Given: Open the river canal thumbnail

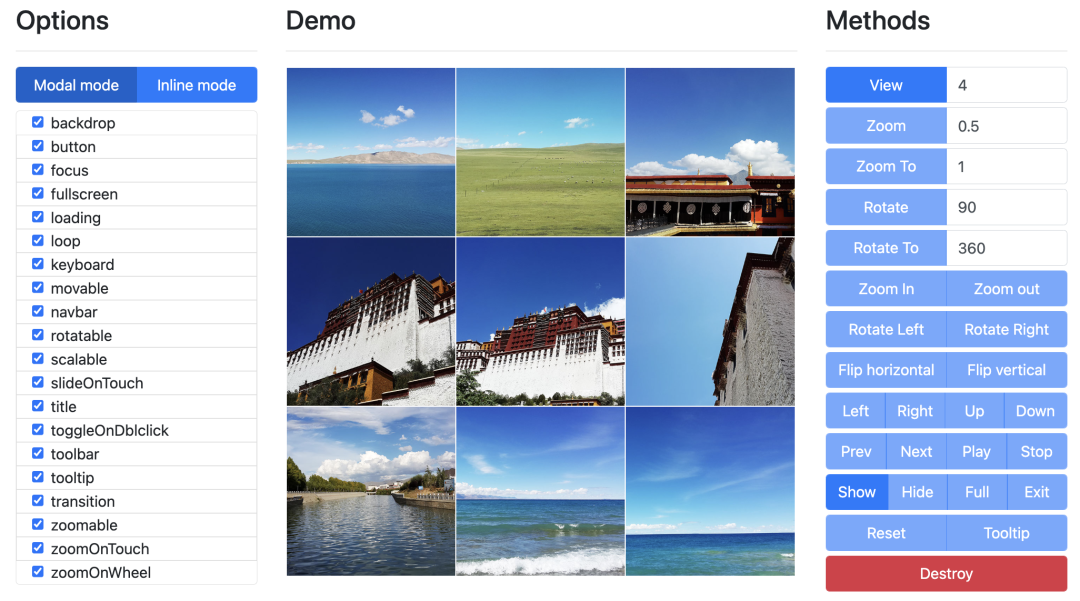Looking at the screenshot, I should pos(371,491).
